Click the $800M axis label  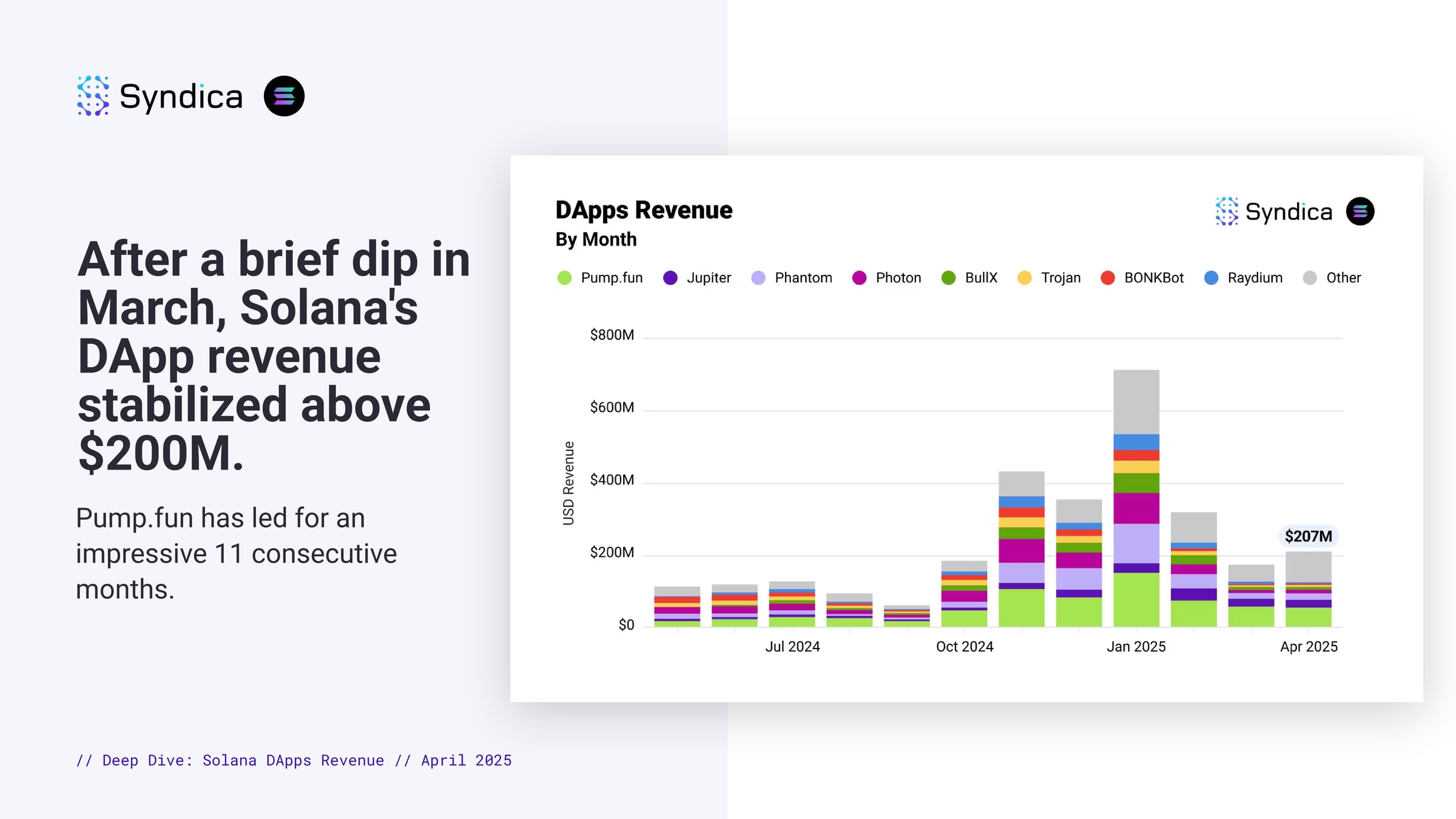tap(612, 335)
